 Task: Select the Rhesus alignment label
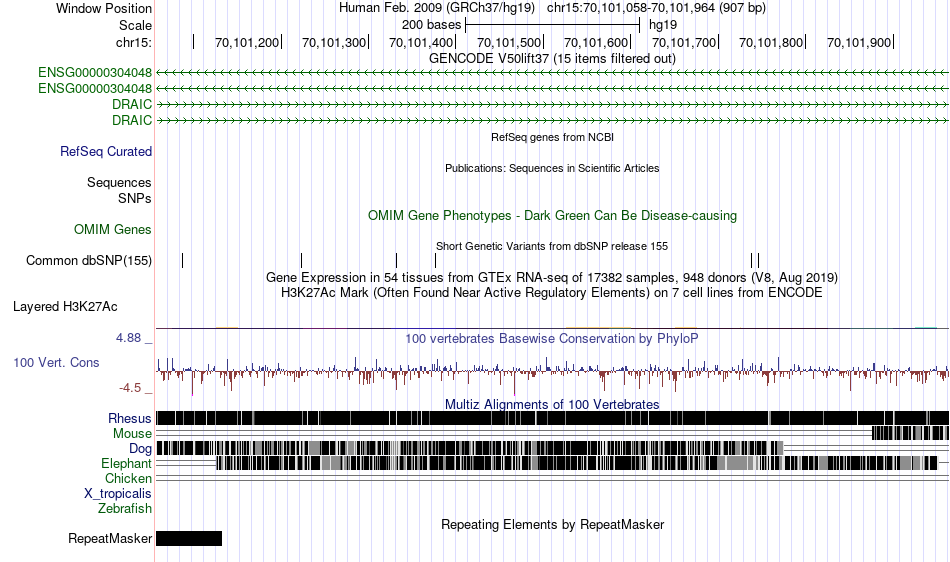coord(130,418)
